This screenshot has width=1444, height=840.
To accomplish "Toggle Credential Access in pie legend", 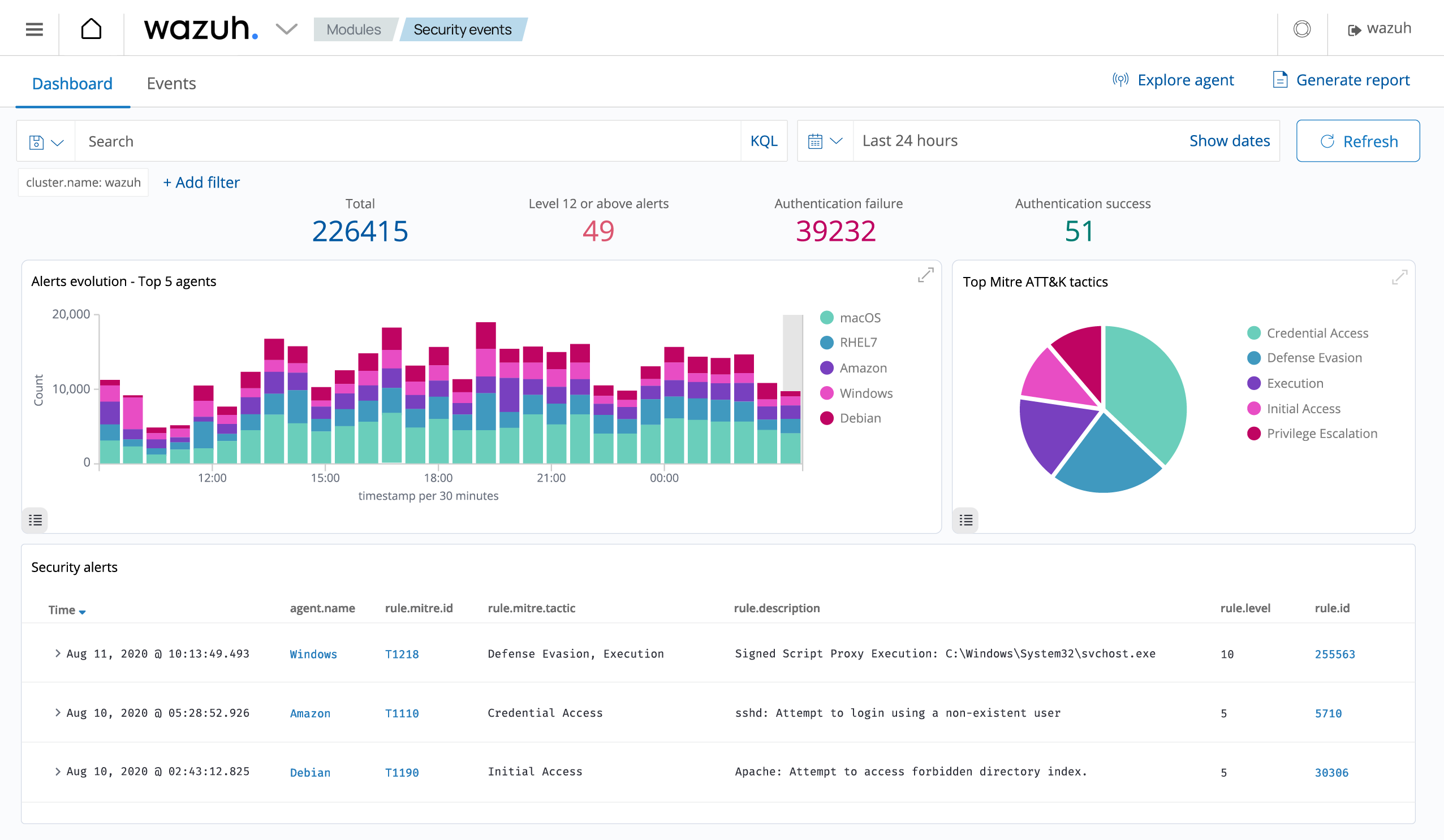I will pos(1309,334).
